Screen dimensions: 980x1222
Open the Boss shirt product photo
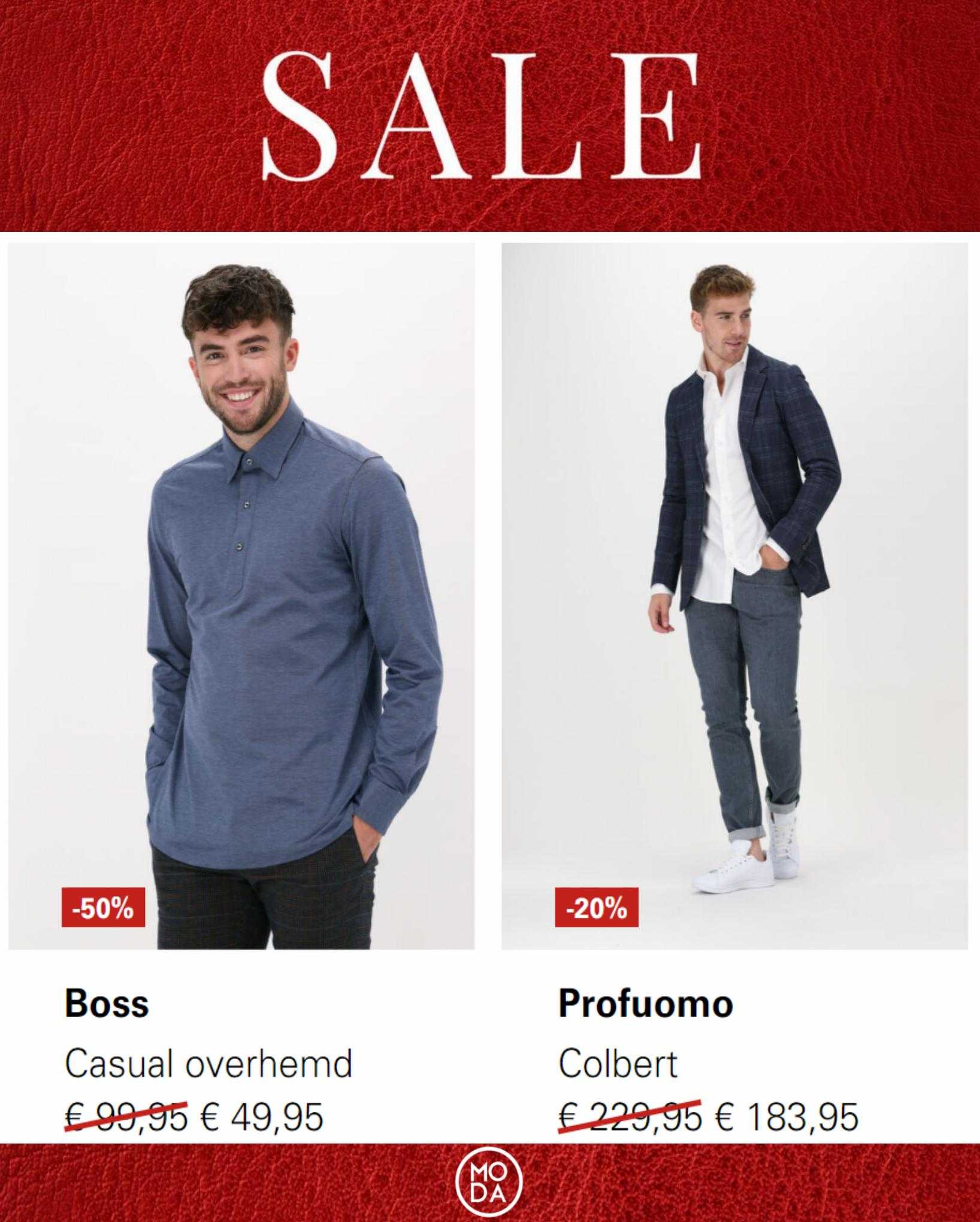click(241, 596)
